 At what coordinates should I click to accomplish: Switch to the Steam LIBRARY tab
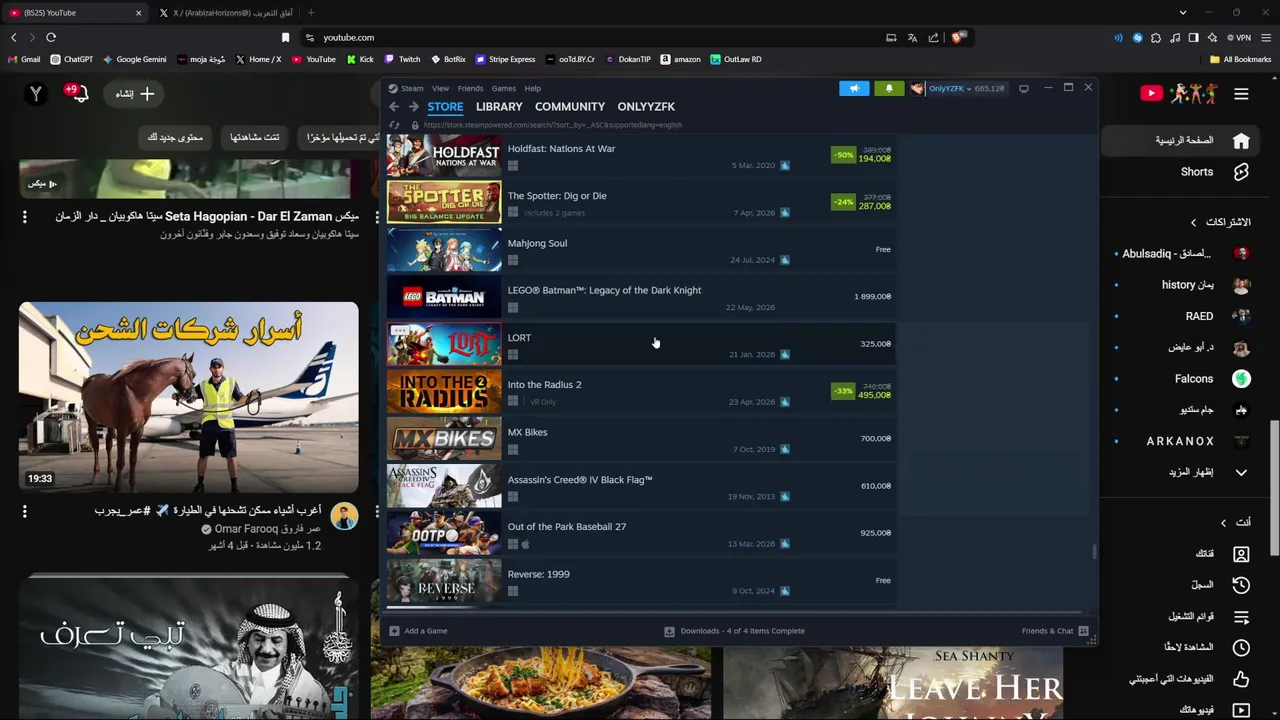pyautogui.click(x=499, y=106)
